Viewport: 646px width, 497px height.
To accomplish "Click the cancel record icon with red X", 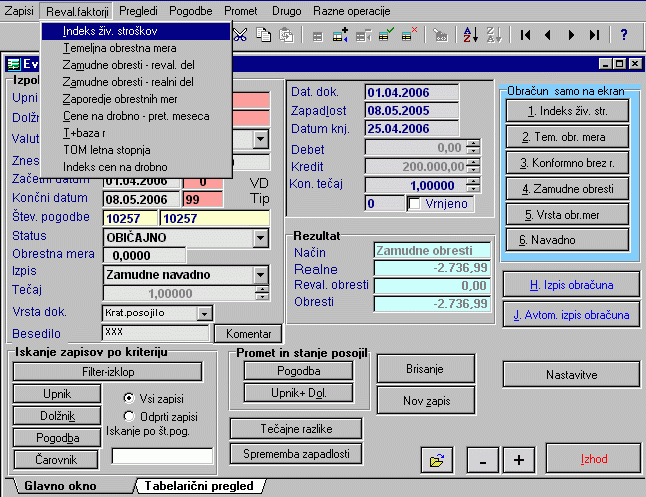I will [x=409, y=35].
